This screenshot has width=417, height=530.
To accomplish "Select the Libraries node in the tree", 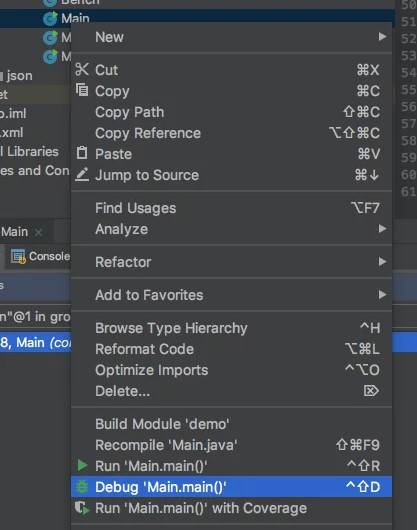I will pos(29,151).
